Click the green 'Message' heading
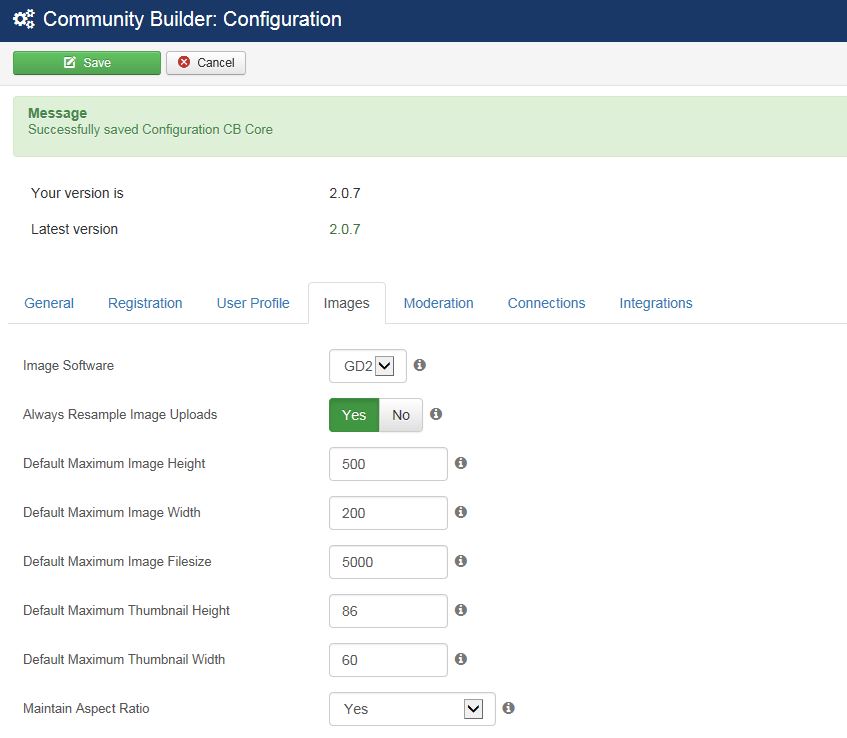This screenshot has width=847, height=738. point(57,113)
